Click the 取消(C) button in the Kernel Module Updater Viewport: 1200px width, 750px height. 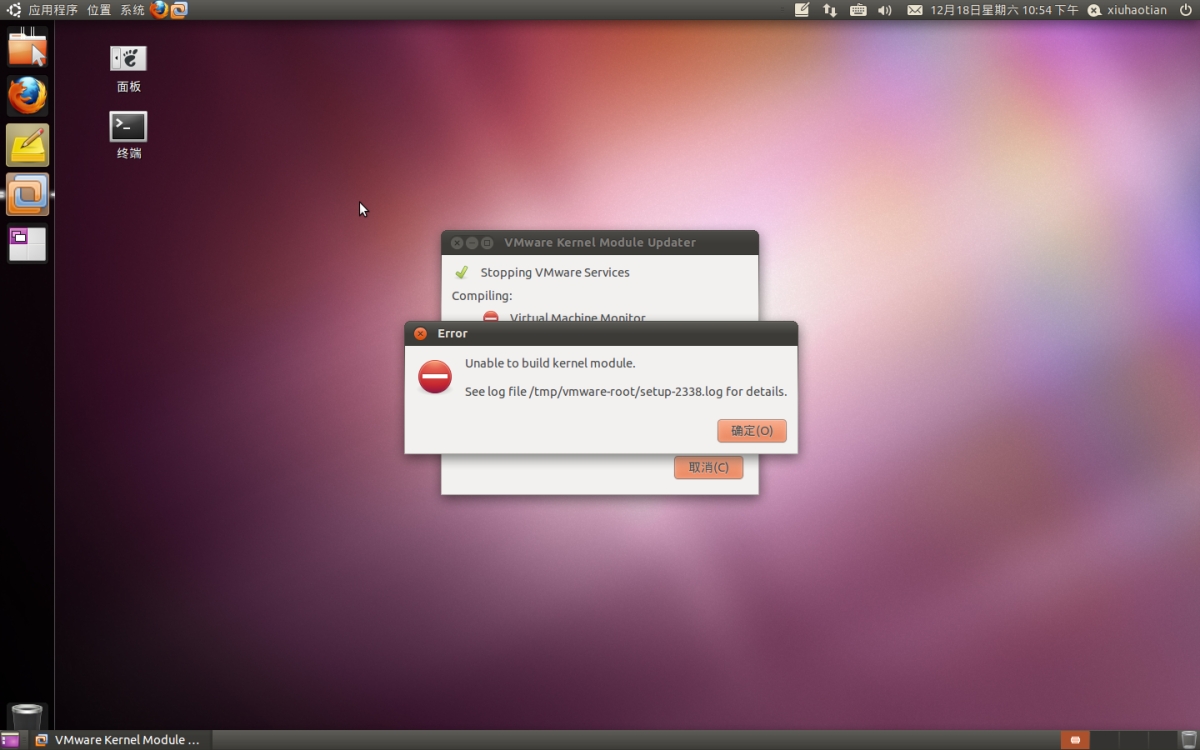708,467
